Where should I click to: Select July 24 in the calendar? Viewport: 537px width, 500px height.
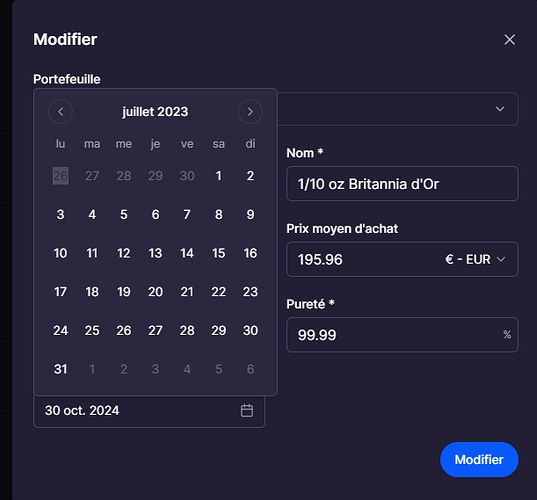[61, 331]
